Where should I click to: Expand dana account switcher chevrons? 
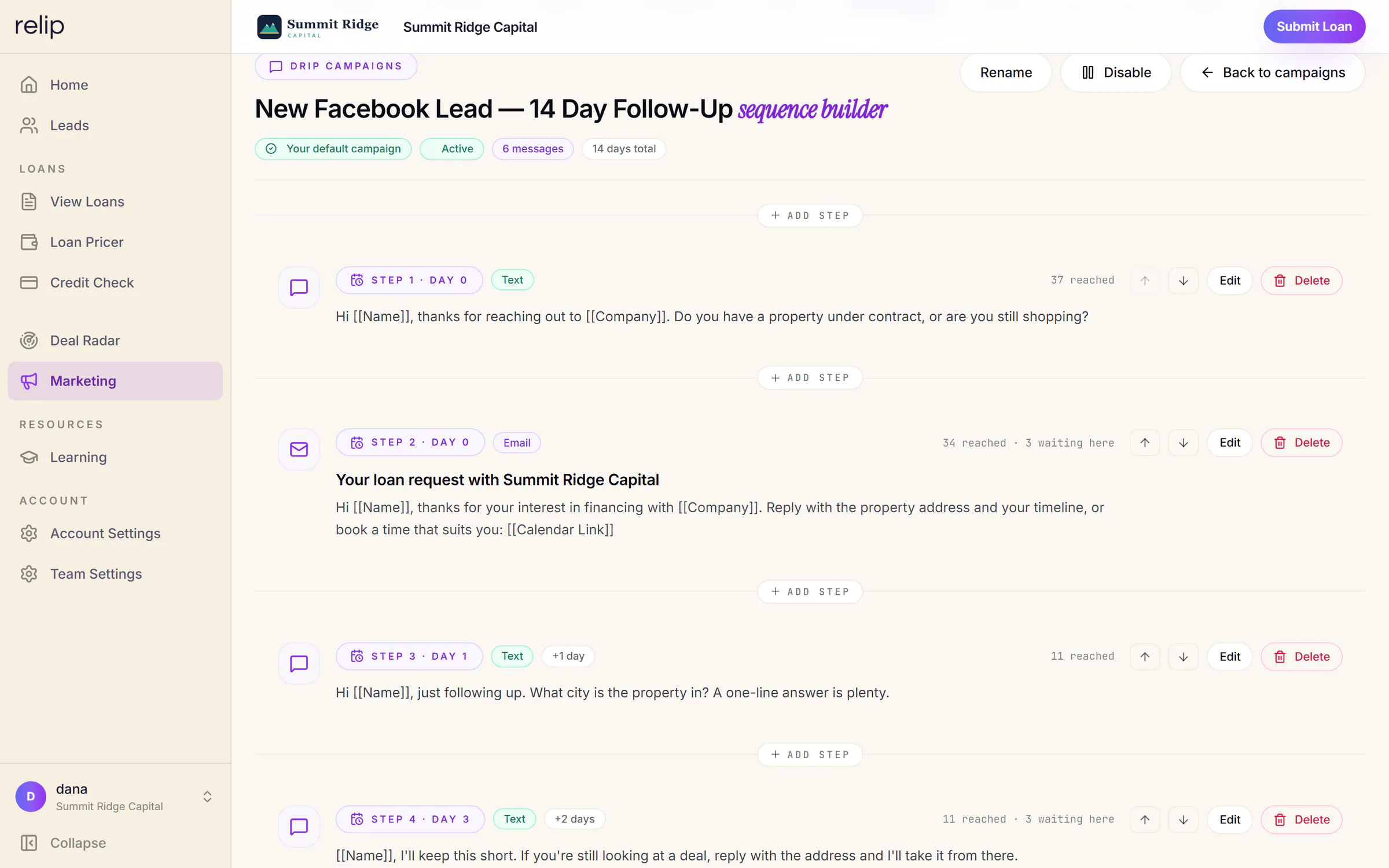(207, 796)
